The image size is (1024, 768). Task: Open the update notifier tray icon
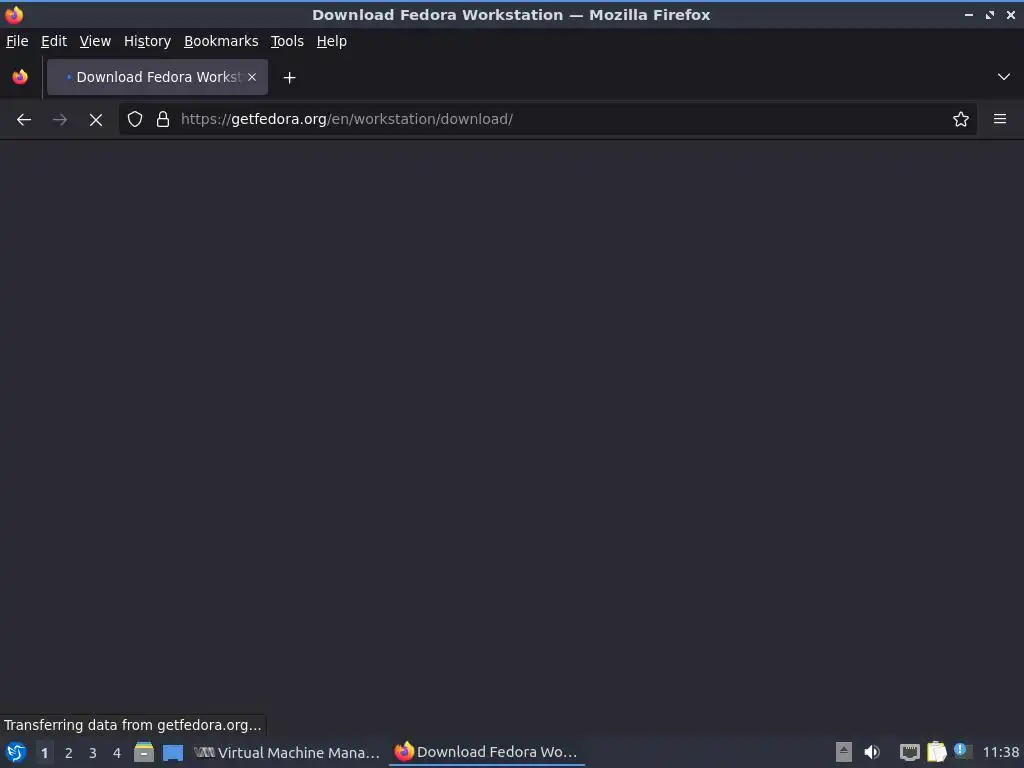coord(961,750)
